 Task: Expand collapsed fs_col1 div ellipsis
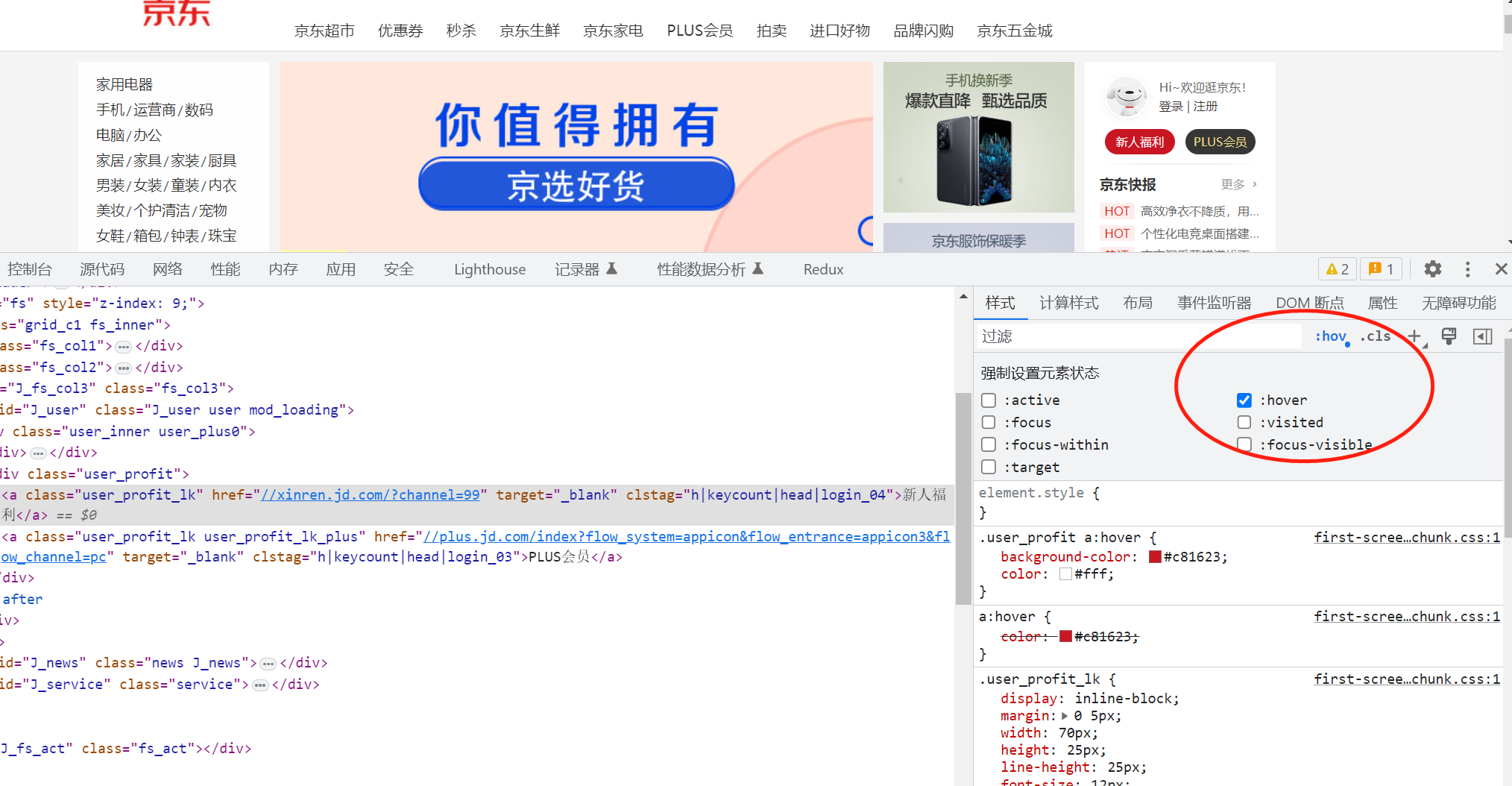coord(124,347)
